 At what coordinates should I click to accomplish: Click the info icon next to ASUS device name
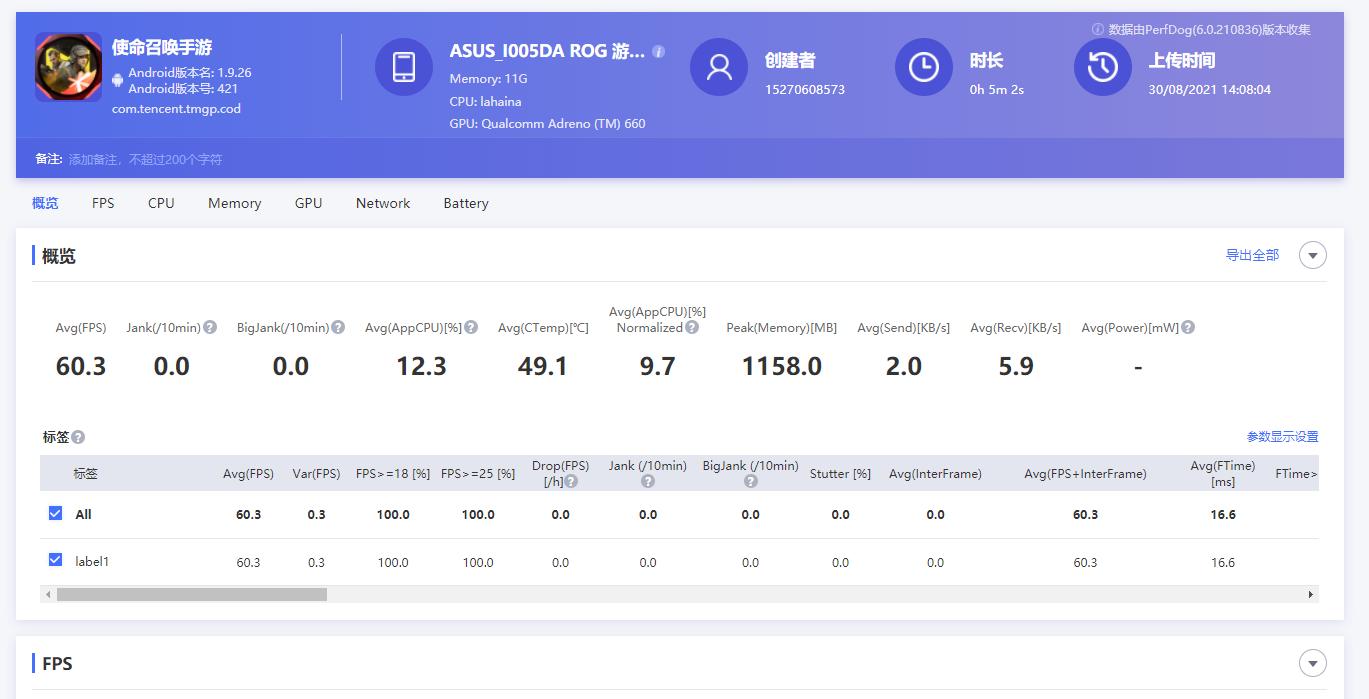[x=658, y=51]
